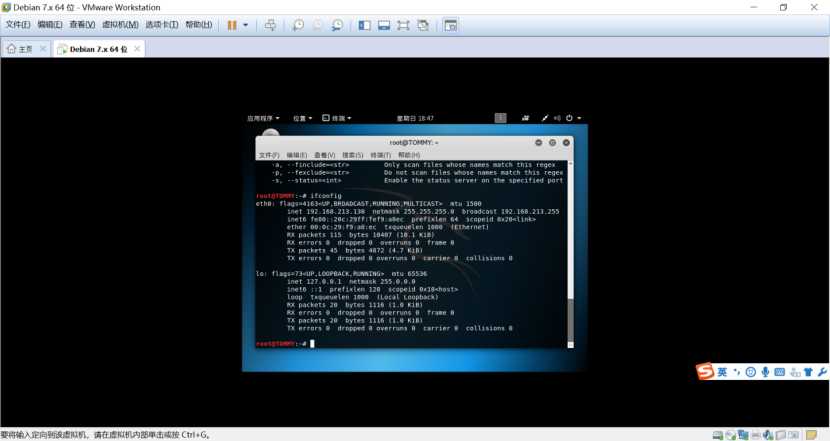Toggle the thumbnail bar view icon
Image resolution: width=830 pixels, height=441 pixels.
tap(384, 25)
